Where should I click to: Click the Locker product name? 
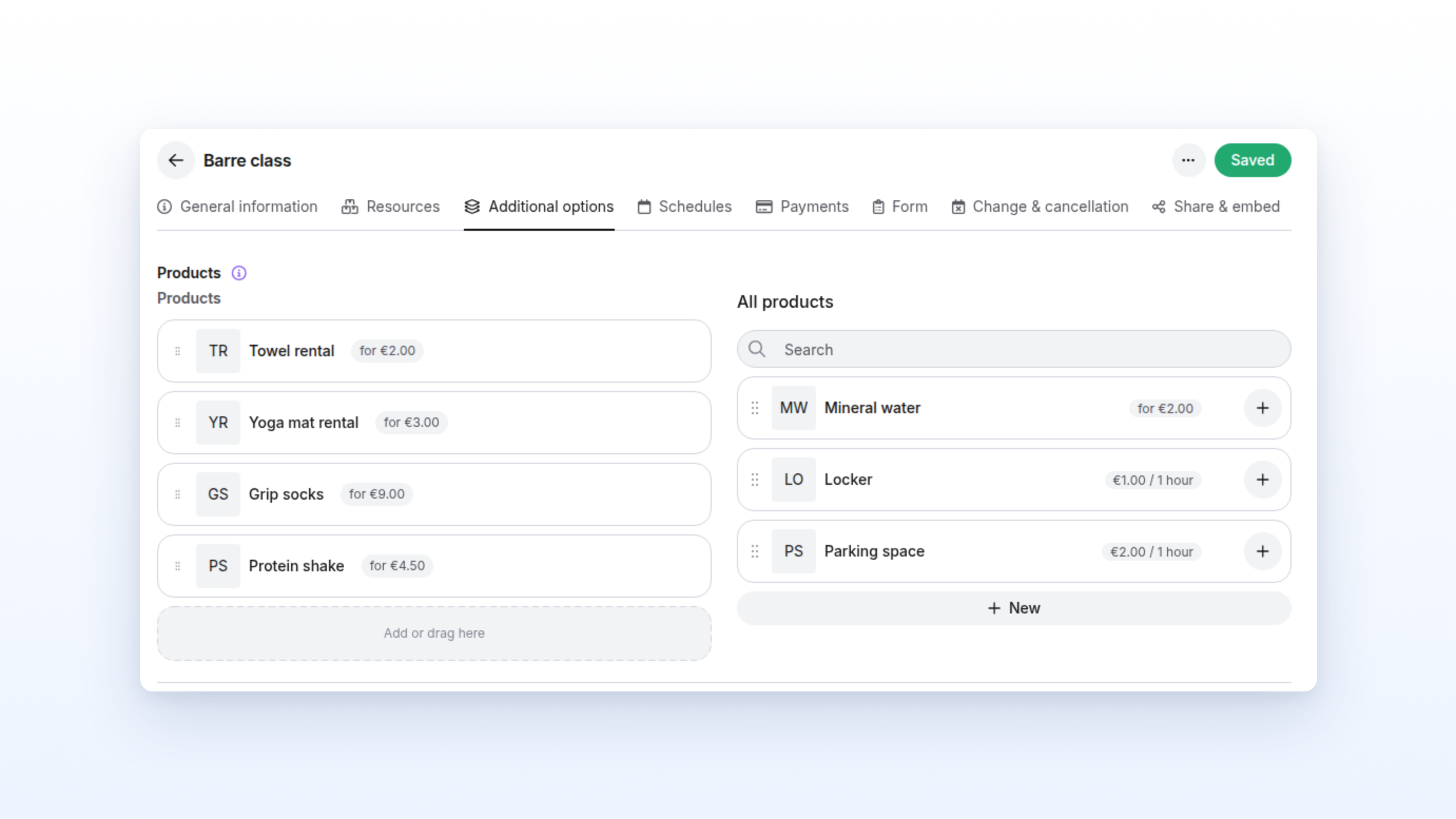pyautogui.click(x=848, y=480)
